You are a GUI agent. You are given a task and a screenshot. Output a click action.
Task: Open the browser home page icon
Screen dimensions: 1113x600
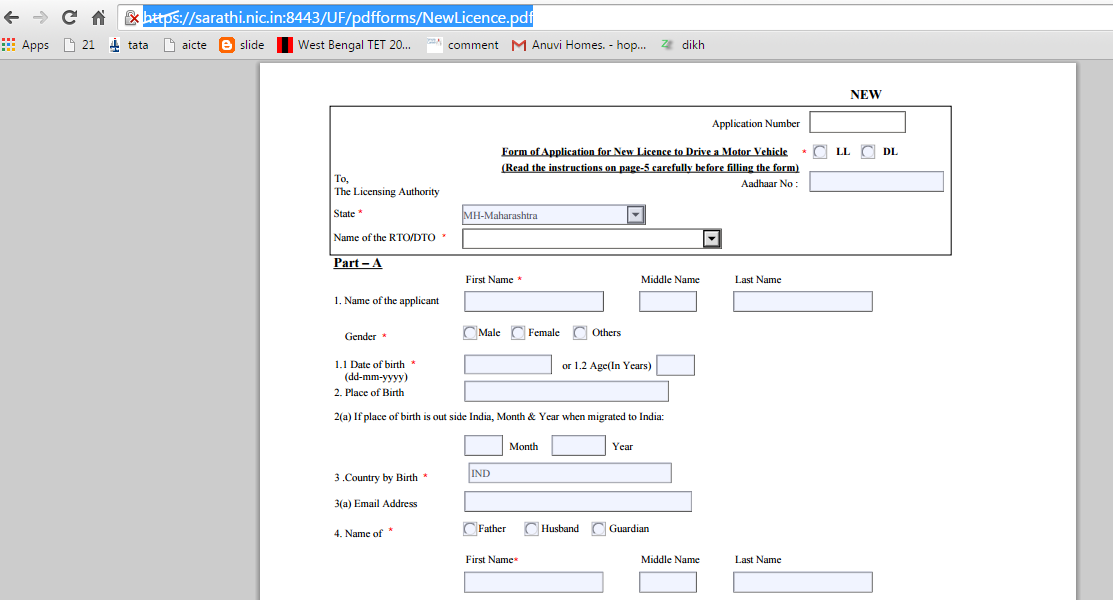(x=98, y=17)
